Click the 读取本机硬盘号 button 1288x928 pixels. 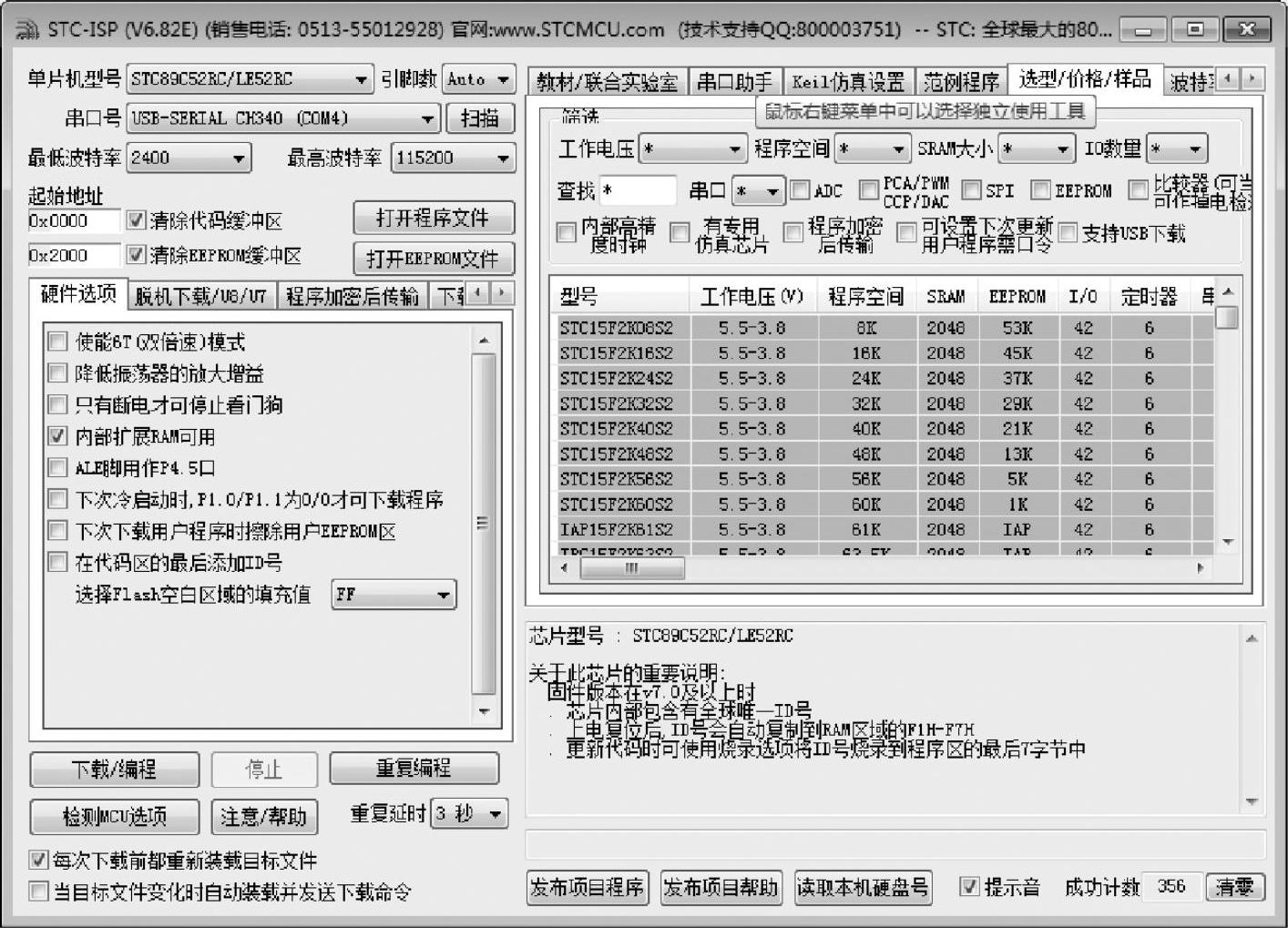pyautogui.click(x=863, y=888)
